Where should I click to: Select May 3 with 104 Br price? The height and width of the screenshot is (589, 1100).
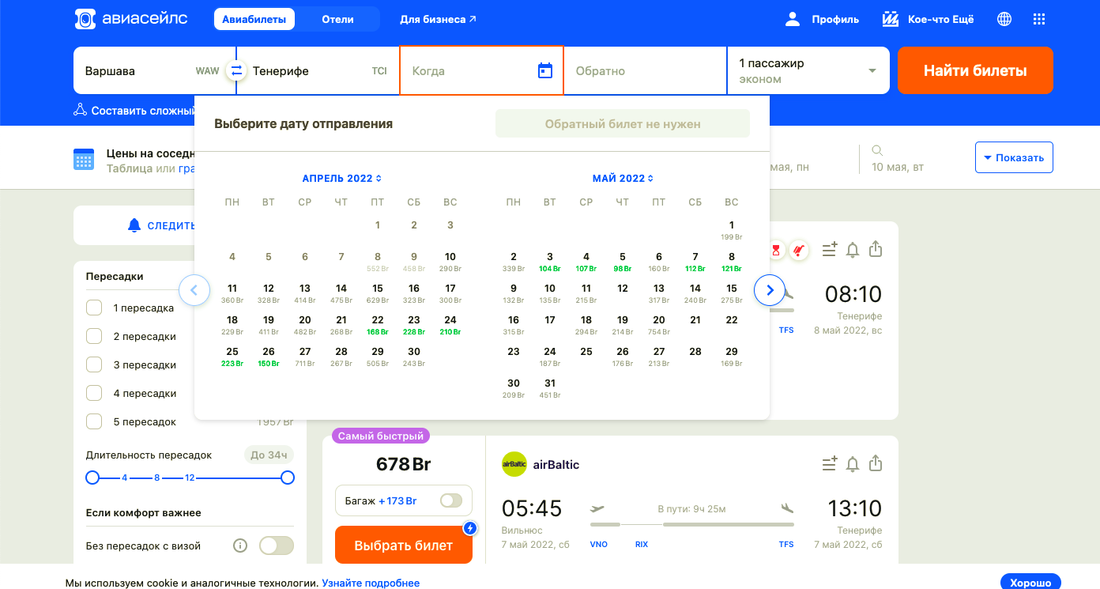[x=550, y=262]
